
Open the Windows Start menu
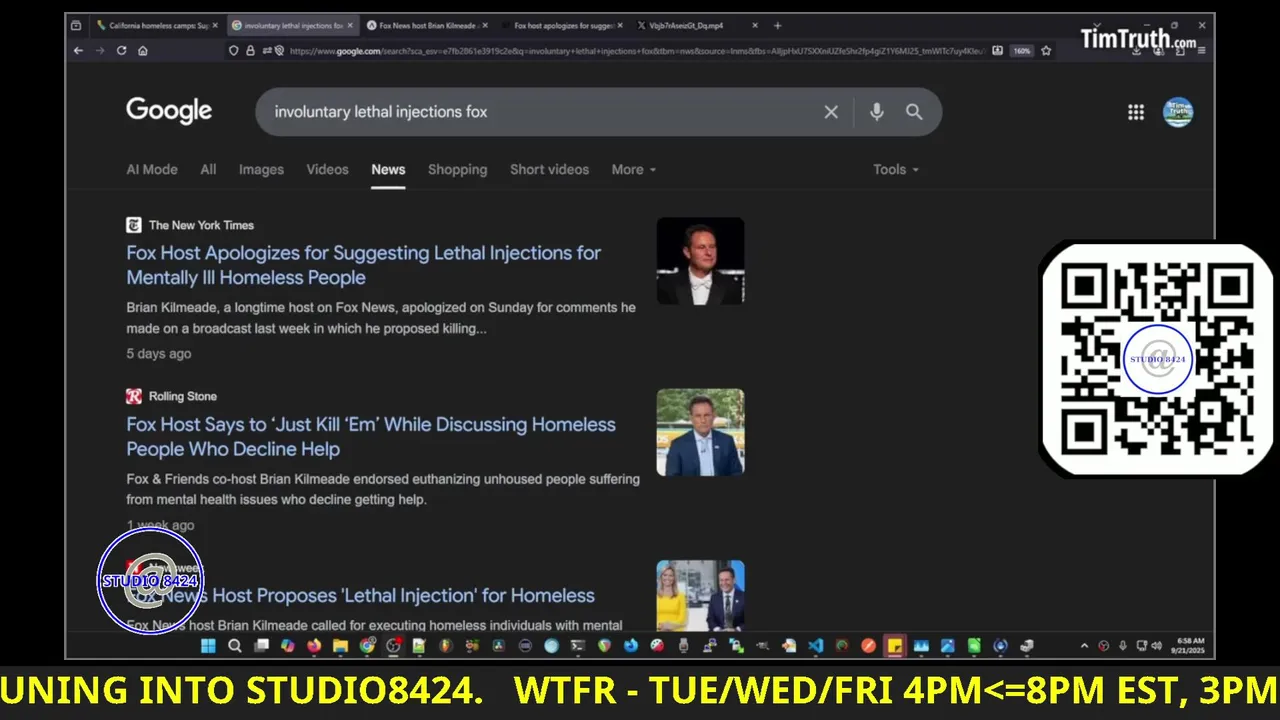point(208,646)
